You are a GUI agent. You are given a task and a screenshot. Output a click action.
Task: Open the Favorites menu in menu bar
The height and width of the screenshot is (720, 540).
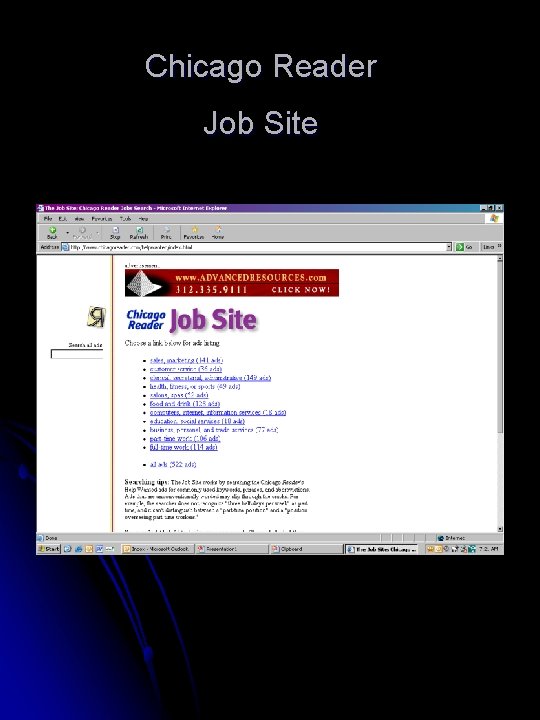(101, 219)
